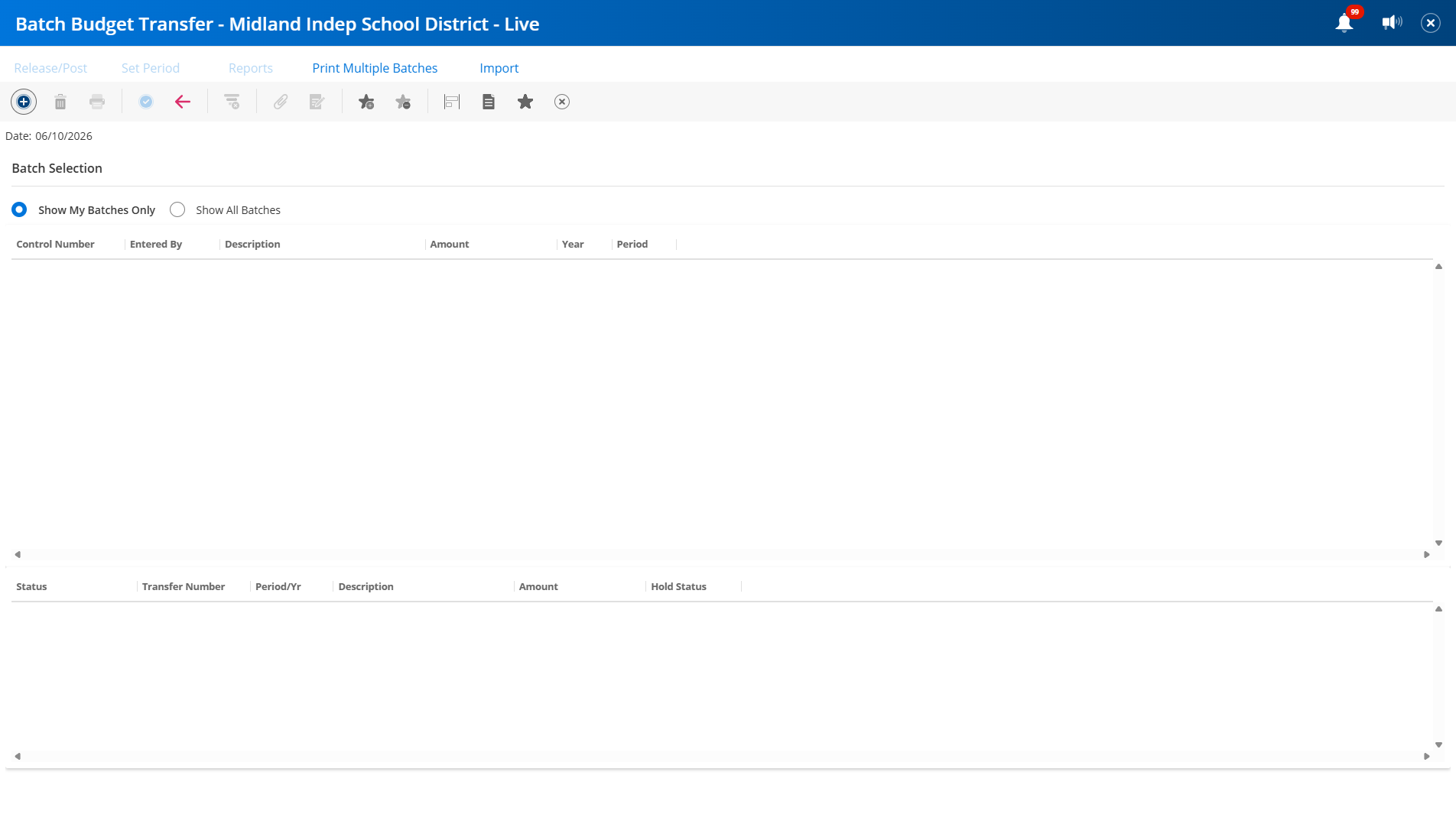Image resolution: width=1456 pixels, height=824 pixels.
Task: Click batch grid scroll right arrow
Action: point(1427,554)
